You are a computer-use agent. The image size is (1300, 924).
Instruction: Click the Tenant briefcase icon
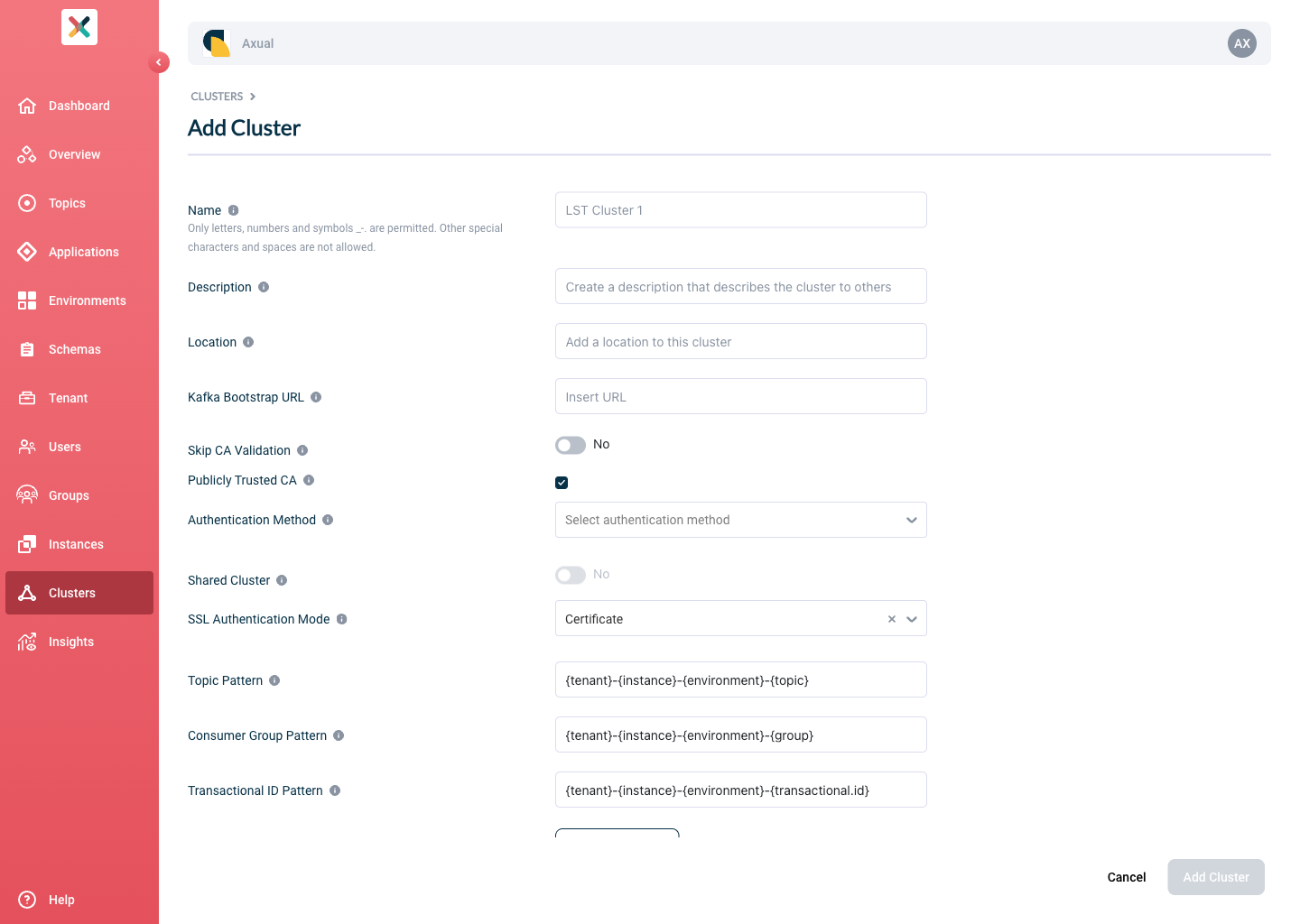tap(27, 398)
